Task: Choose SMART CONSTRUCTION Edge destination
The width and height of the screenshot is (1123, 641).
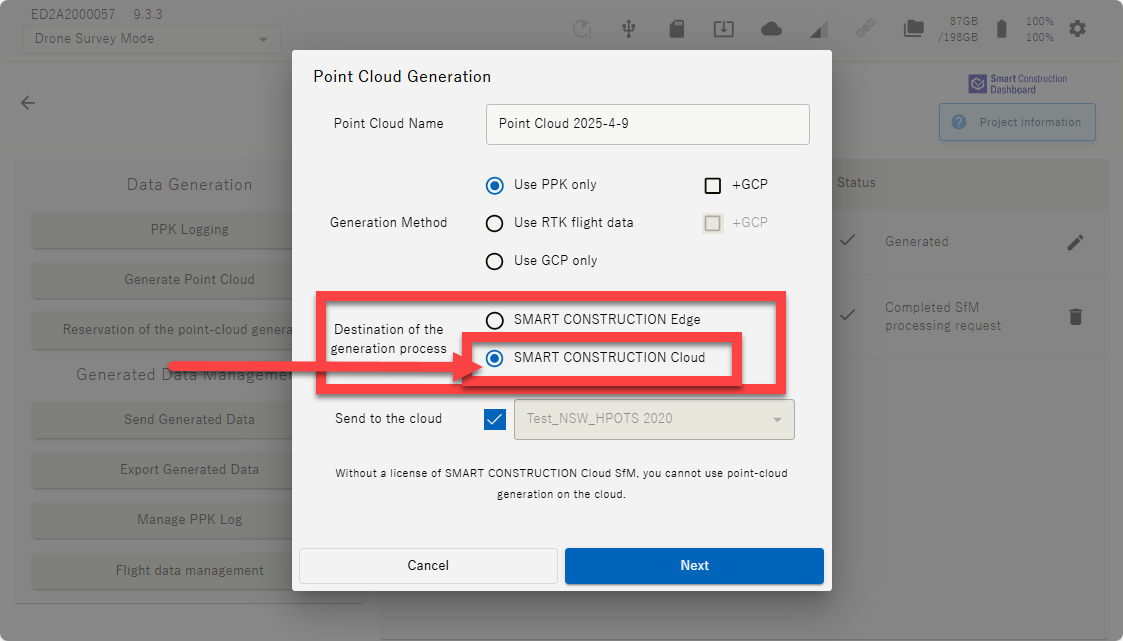Action: pos(494,320)
